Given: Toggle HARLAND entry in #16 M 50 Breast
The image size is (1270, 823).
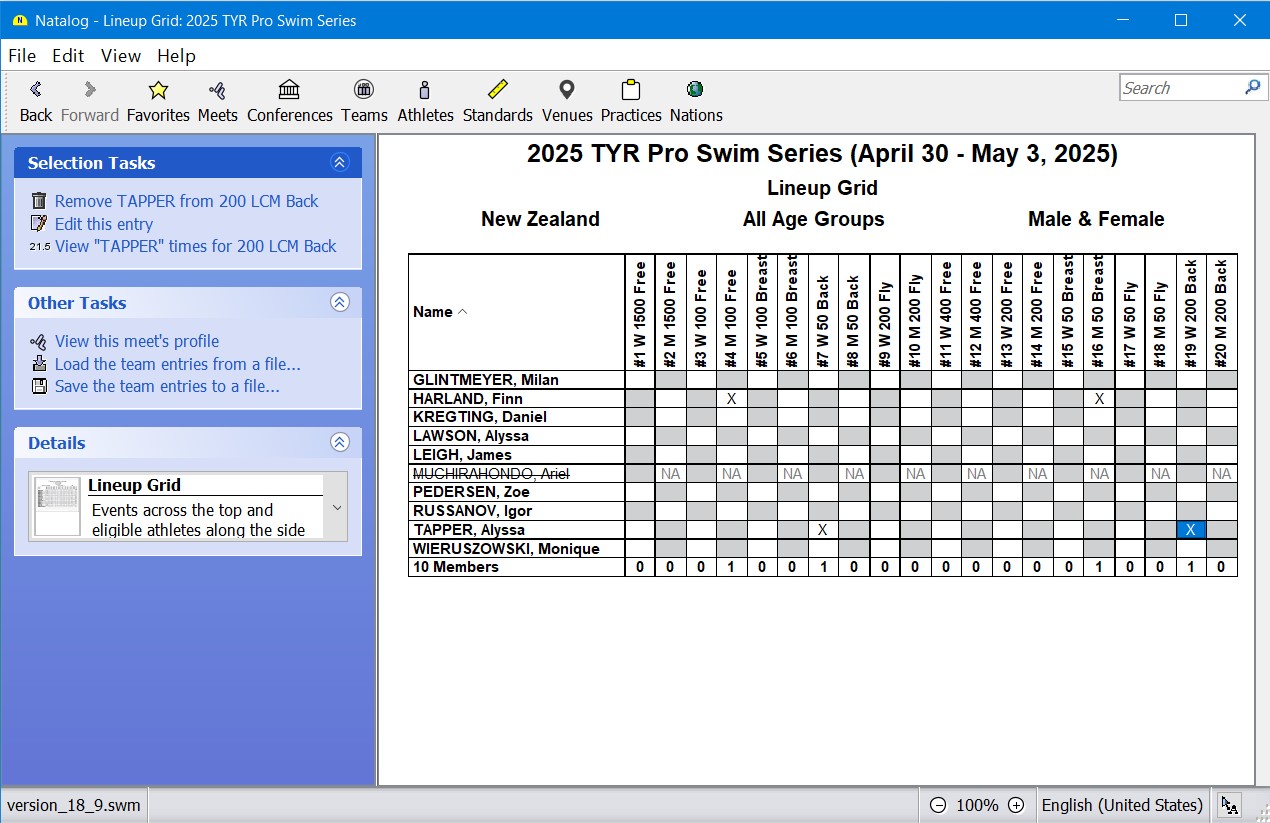Looking at the screenshot, I should pos(1099,399).
